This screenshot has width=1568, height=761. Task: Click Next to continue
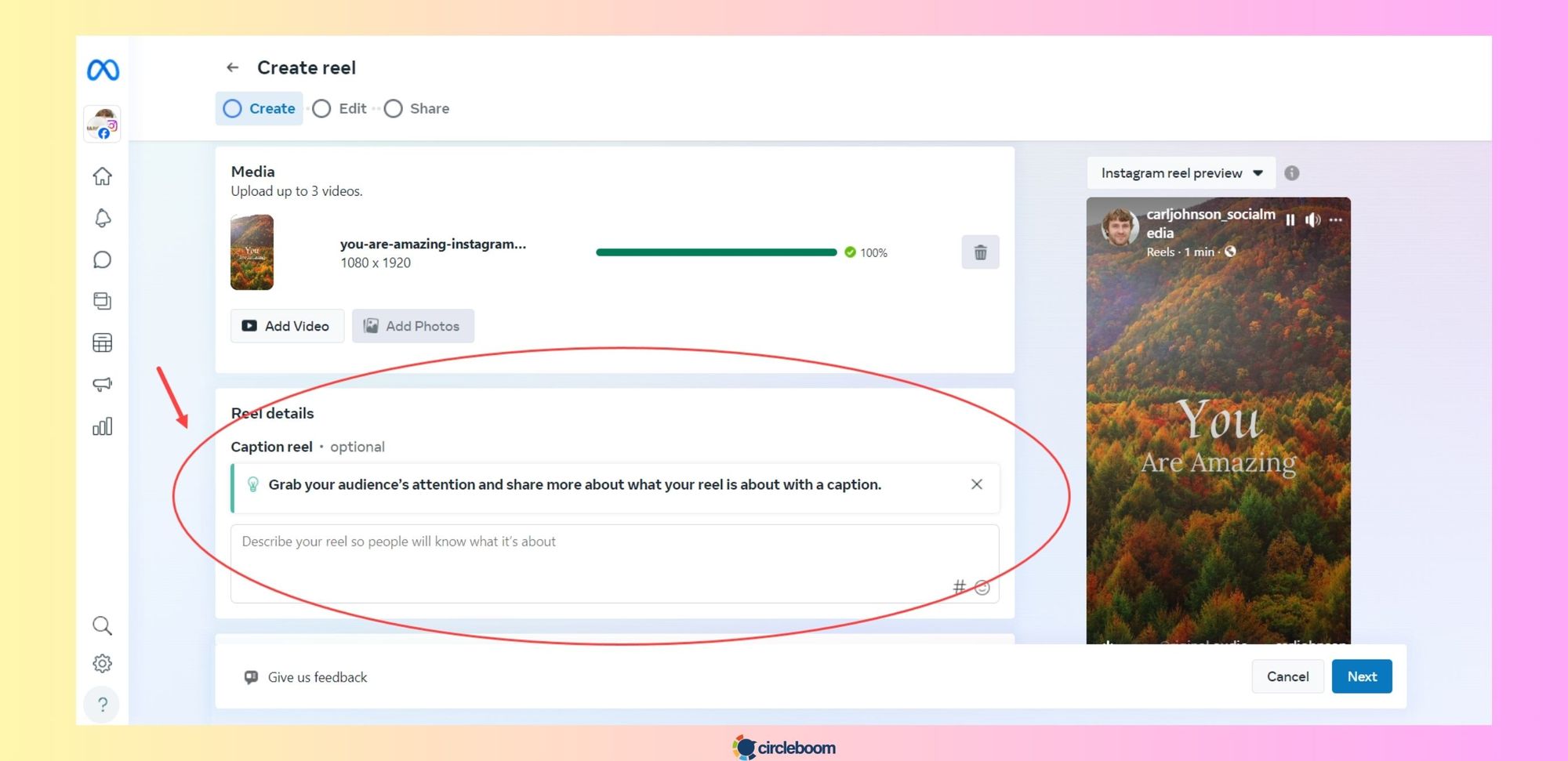1362,676
